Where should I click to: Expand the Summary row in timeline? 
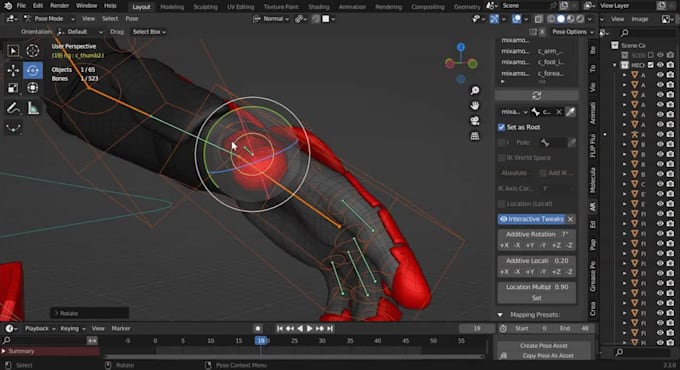pos(4,351)
